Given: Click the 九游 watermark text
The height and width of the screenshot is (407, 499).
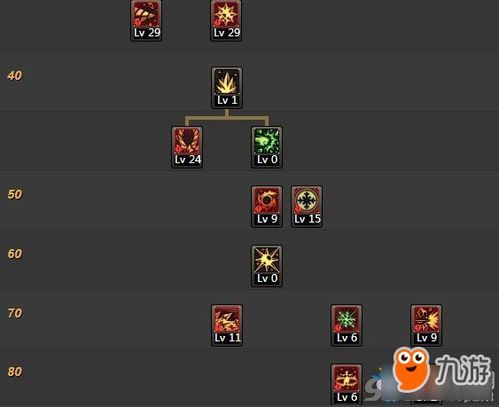Looking at the screenshot, I should click(x=463, y=369).
